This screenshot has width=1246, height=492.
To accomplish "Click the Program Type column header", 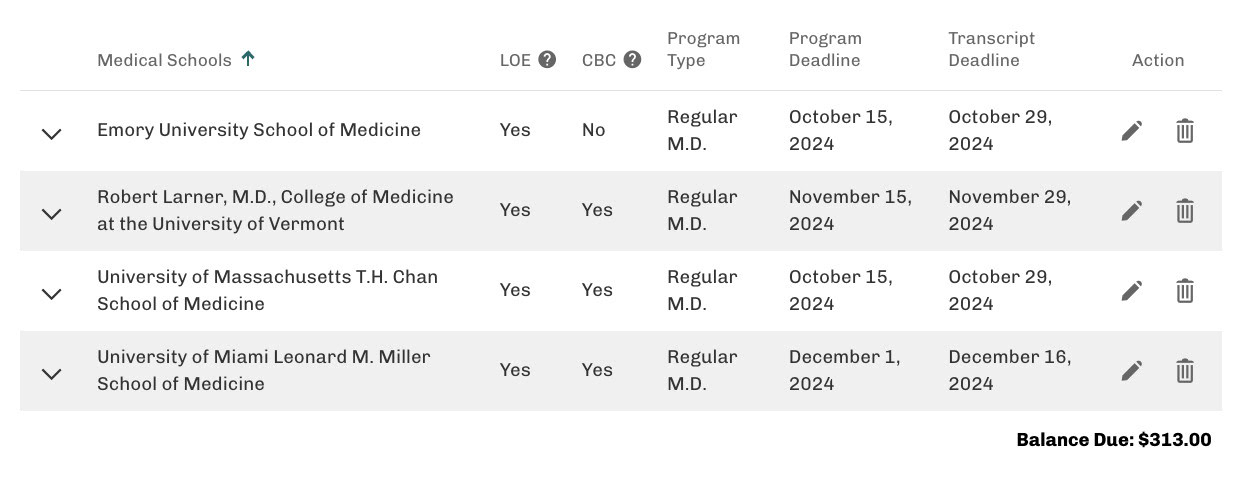I will click(703, 49).
